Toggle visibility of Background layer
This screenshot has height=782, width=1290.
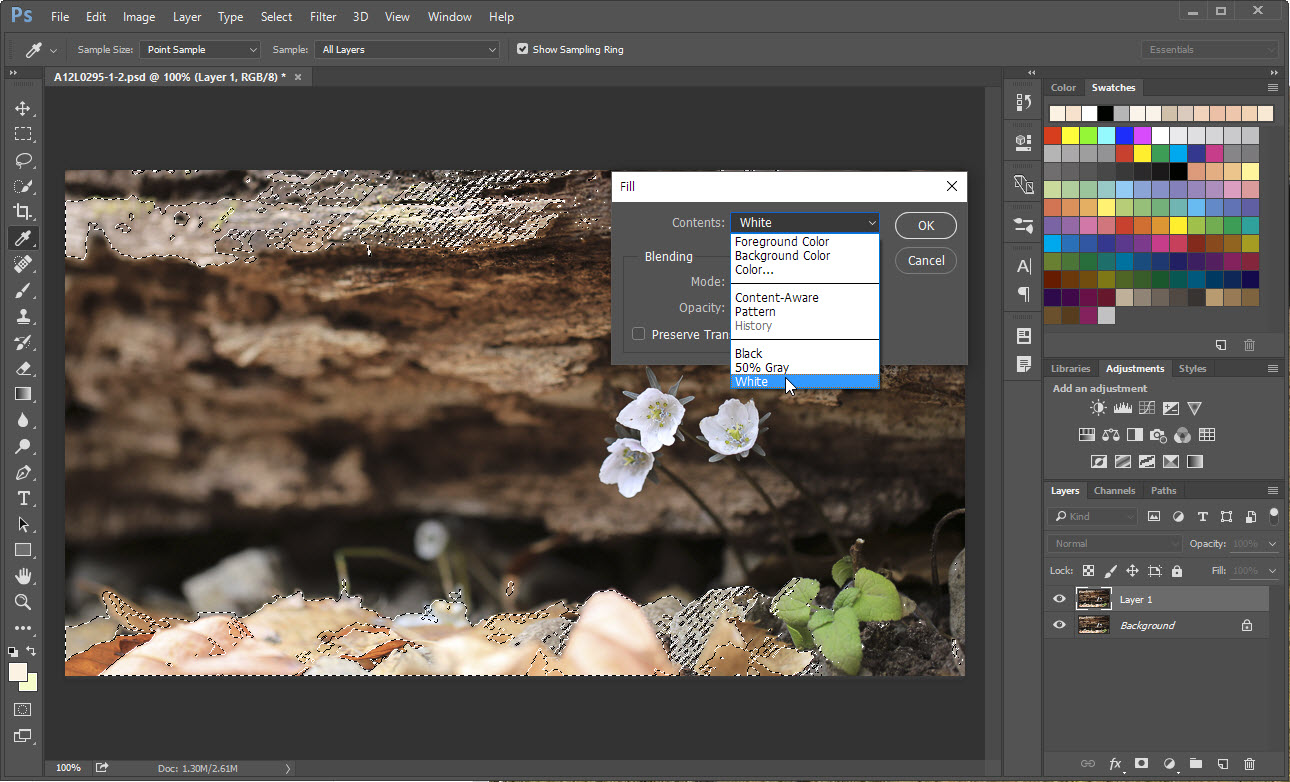coord(1059,625)
